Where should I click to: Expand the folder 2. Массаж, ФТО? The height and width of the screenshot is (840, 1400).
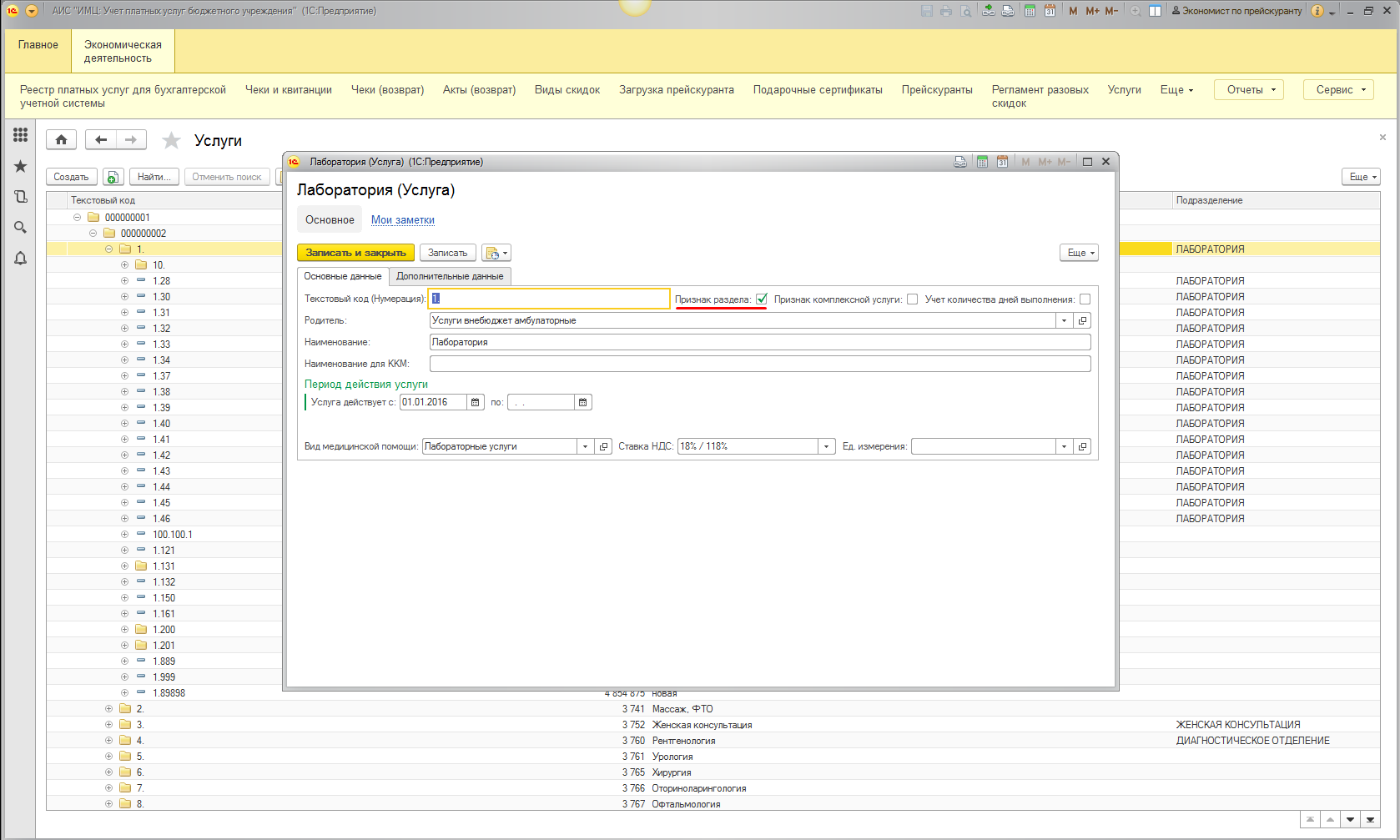pos(108,709)
